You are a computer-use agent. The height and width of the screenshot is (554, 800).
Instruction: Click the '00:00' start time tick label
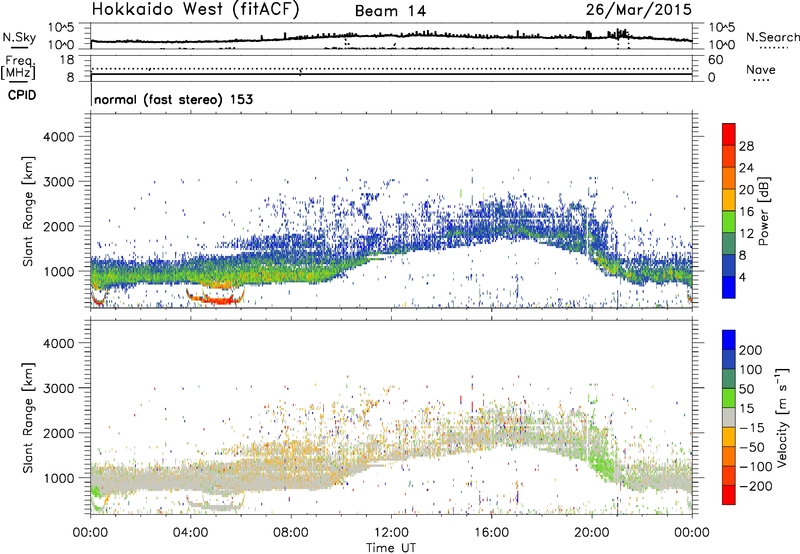[91, 533]
